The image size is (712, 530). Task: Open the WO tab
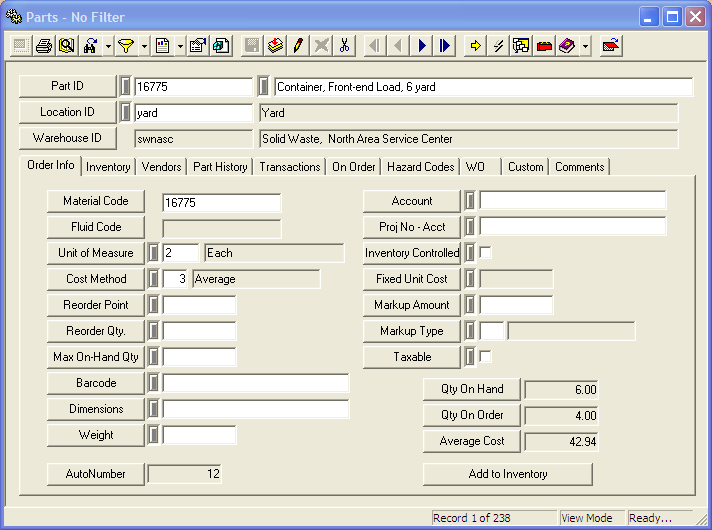480,167
